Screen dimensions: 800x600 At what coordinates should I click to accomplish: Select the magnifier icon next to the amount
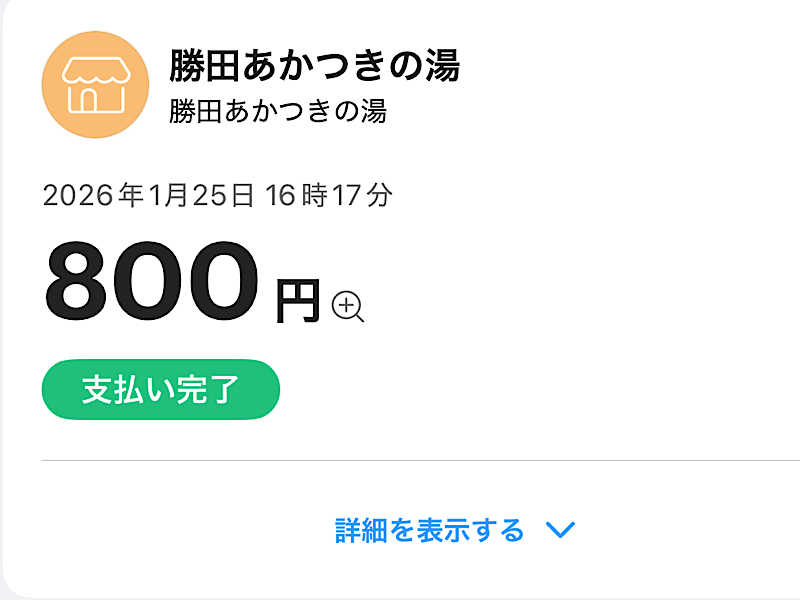coord(347,304)
